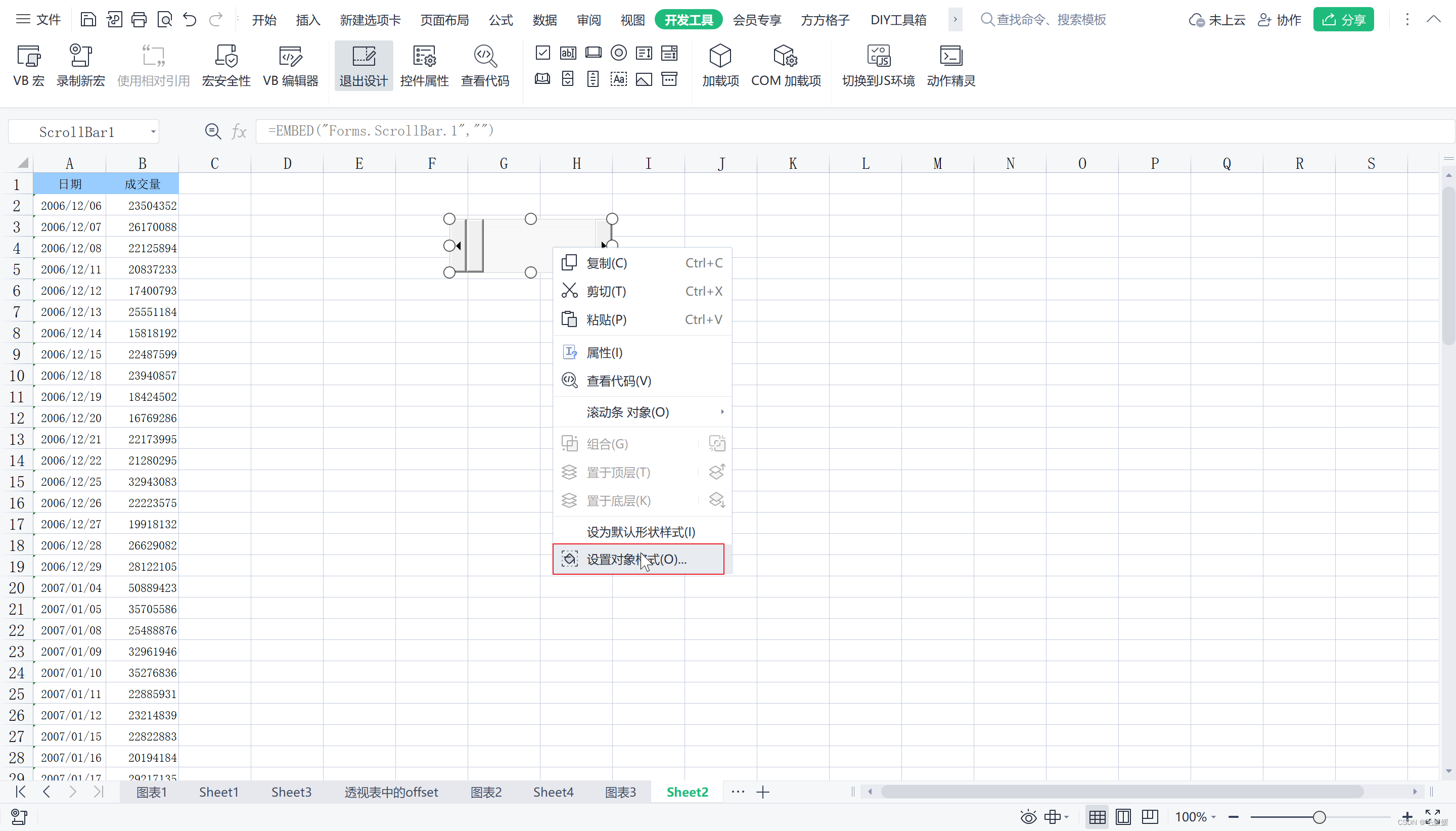Open 控件属性 control properties

tap(424, 66)
